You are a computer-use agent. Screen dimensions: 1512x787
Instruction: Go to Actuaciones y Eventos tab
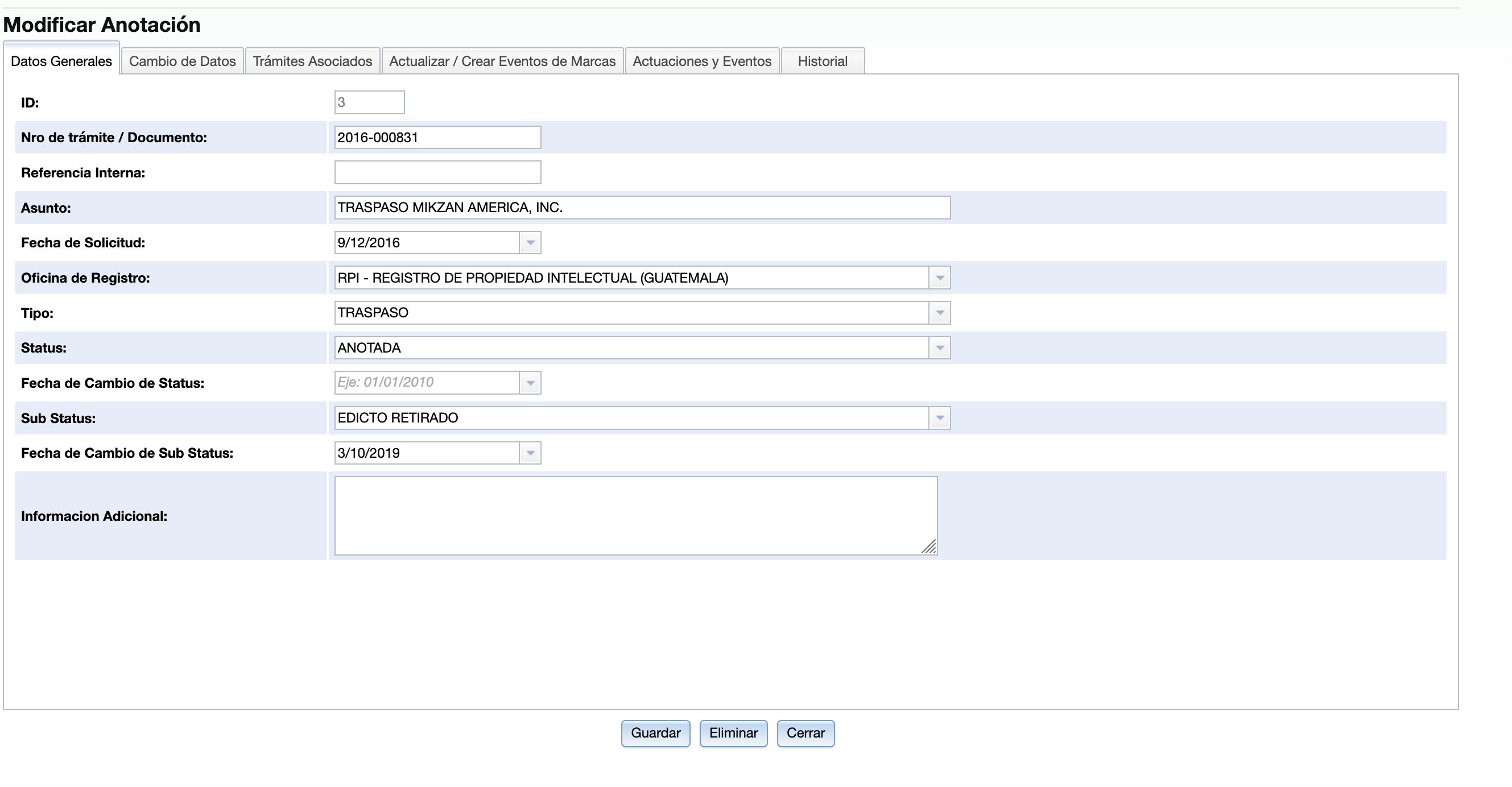(x=701, y=61)
